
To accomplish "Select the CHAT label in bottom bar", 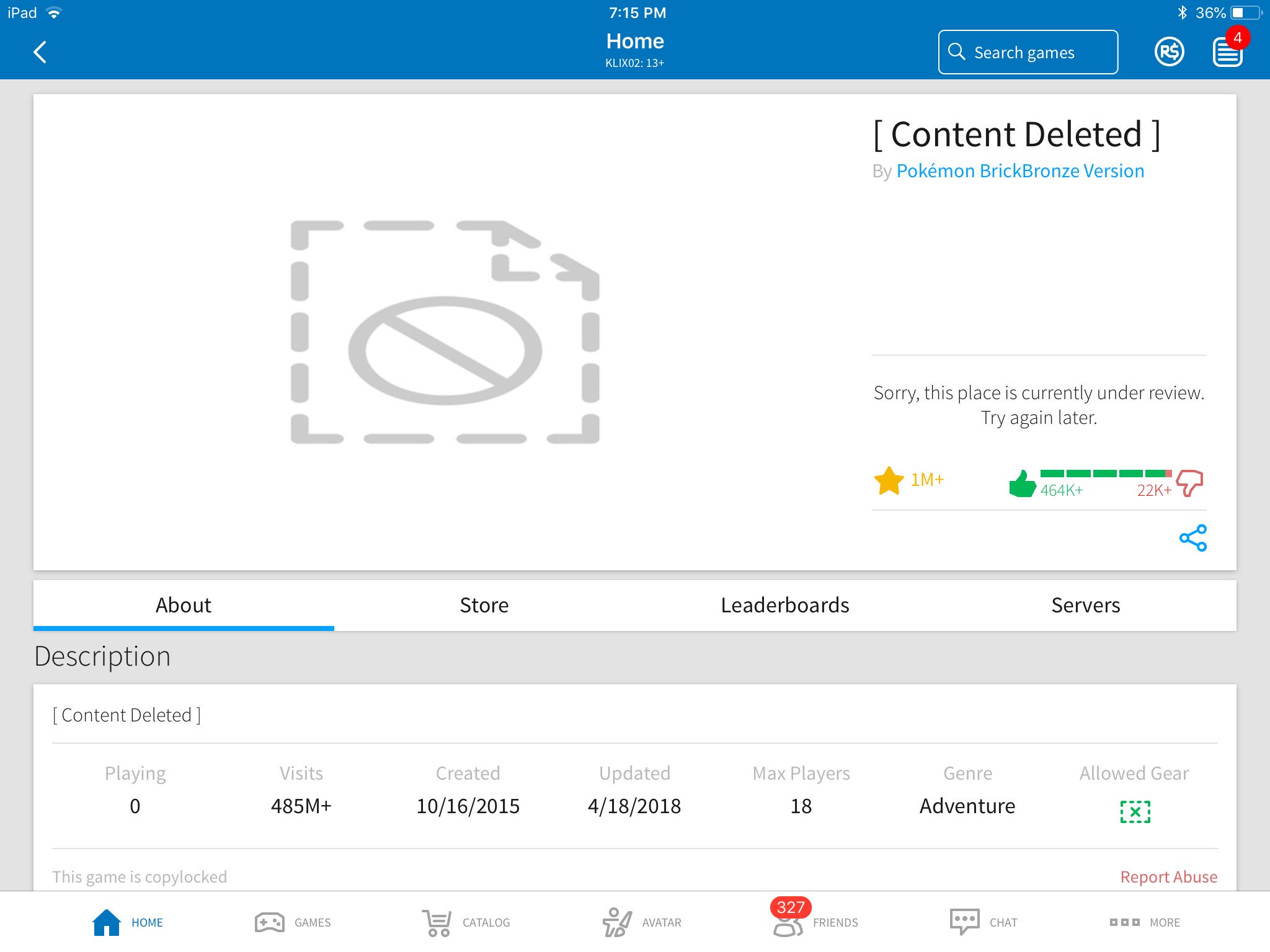I will [1003, 922].
